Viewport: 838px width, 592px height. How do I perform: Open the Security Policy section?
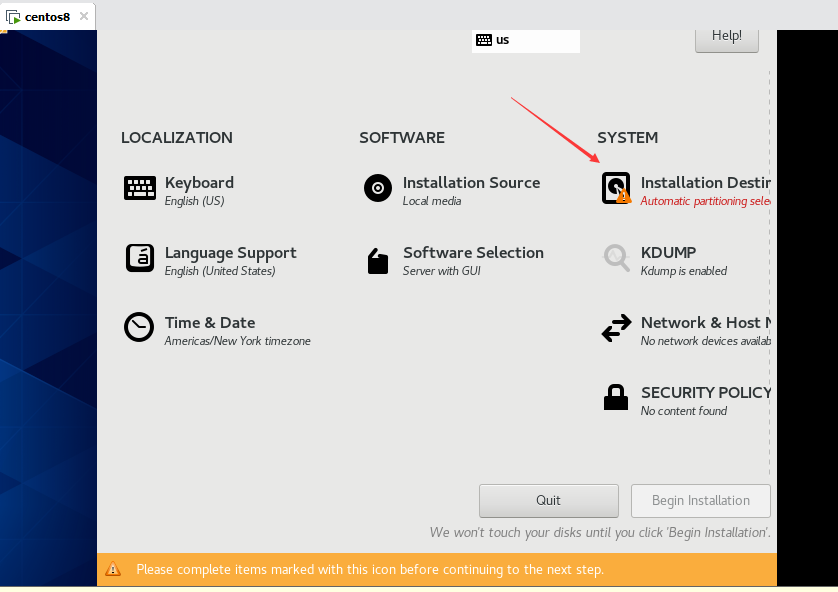click(x=705, y=392)
